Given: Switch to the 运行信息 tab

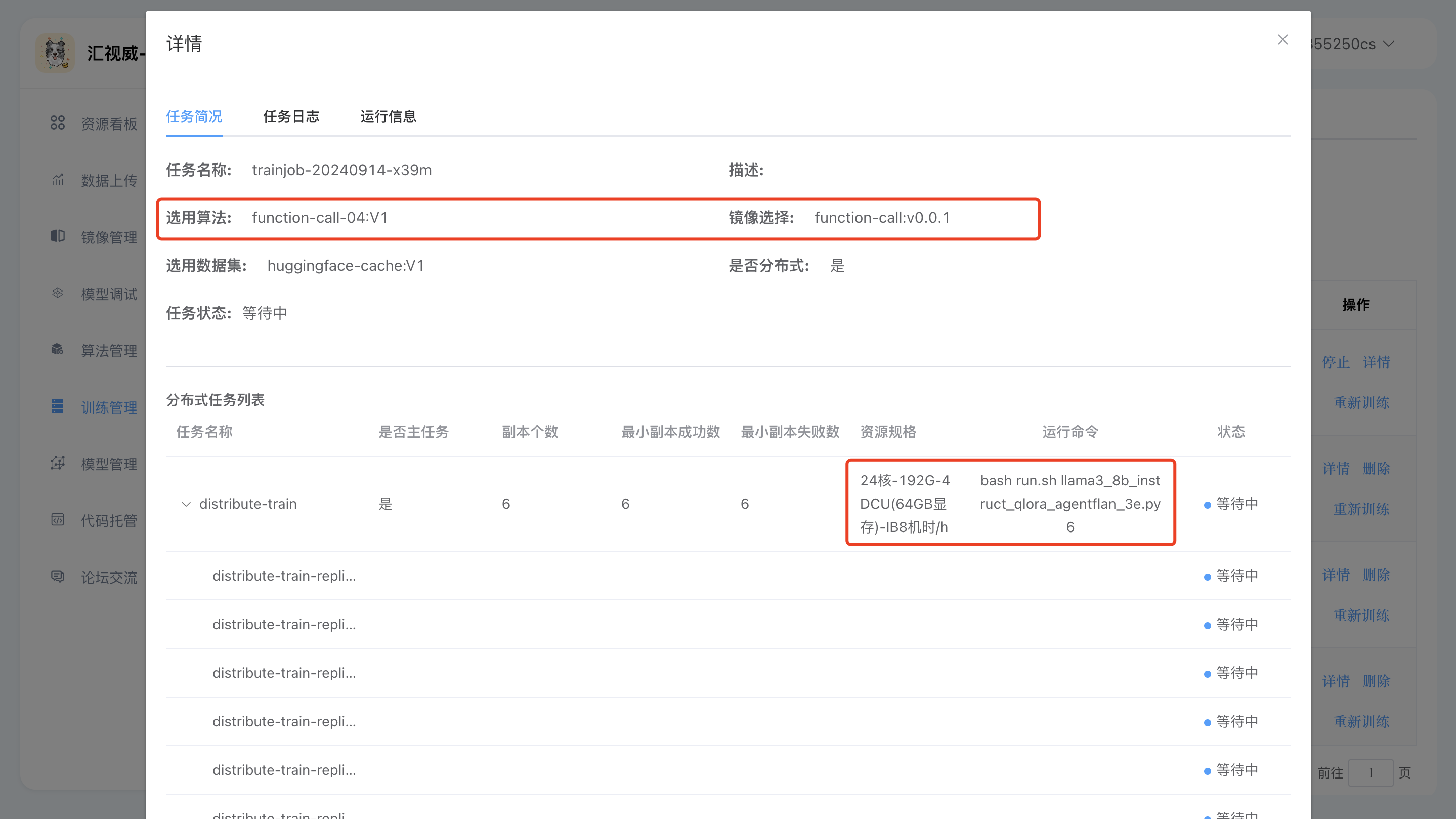Looking at the screenshot, I should (389, 116).
